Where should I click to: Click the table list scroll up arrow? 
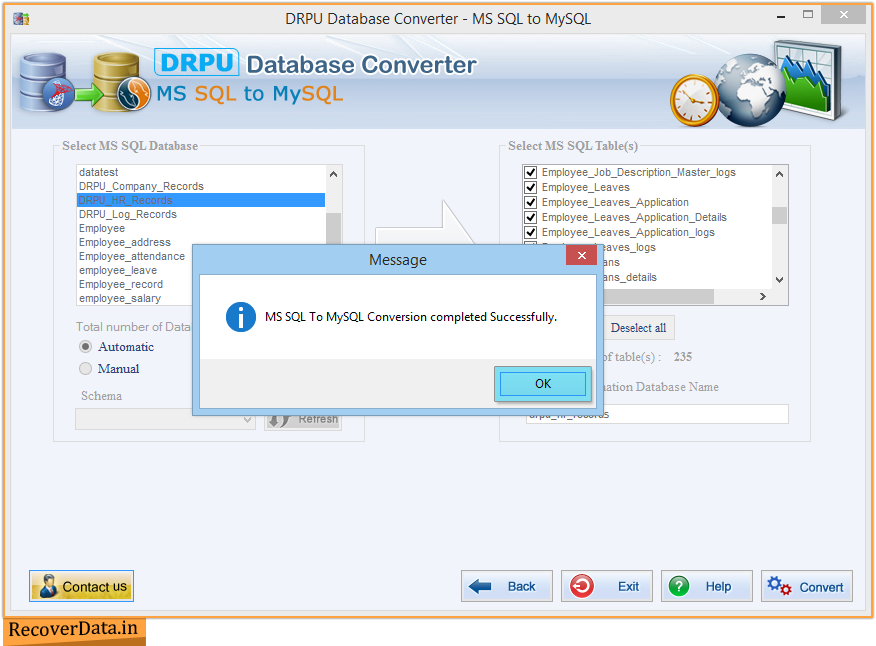(779, 174)
